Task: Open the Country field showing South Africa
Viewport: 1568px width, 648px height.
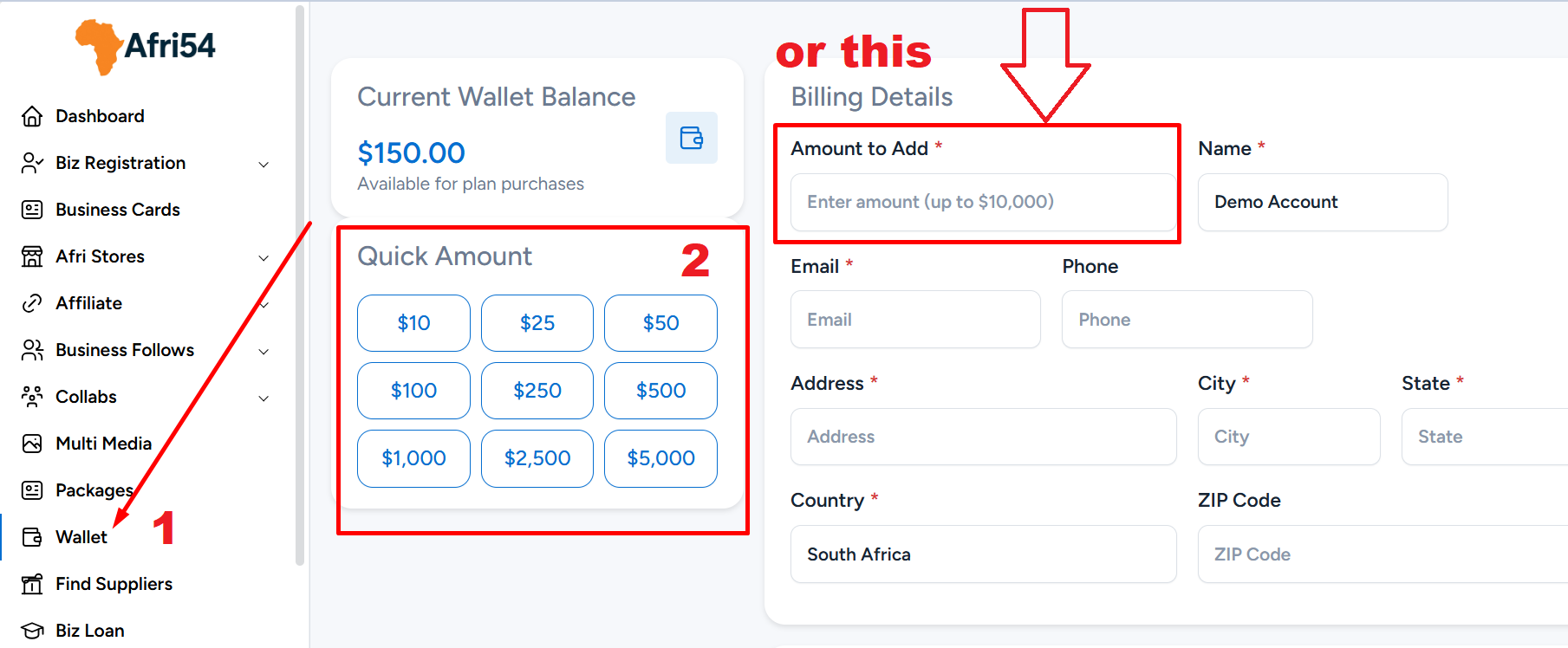Action: click(x=983, y=554)
